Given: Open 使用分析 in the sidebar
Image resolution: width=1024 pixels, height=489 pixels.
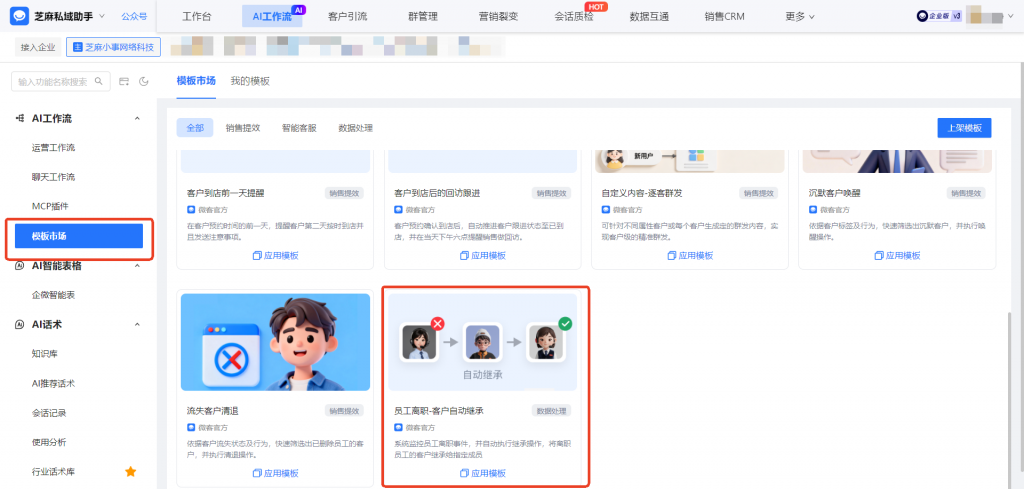Looking at the screenshot, I should tap(49, 442).
